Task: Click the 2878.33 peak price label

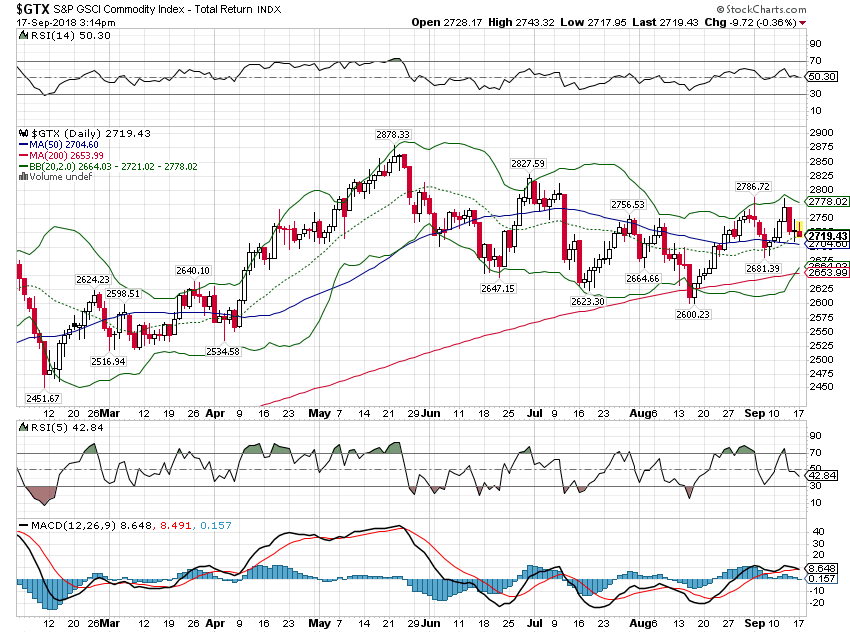Action: coord(393,134)
